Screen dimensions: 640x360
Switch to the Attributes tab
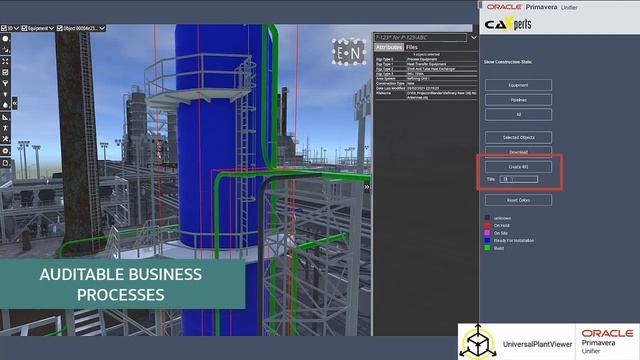point(389,47)
